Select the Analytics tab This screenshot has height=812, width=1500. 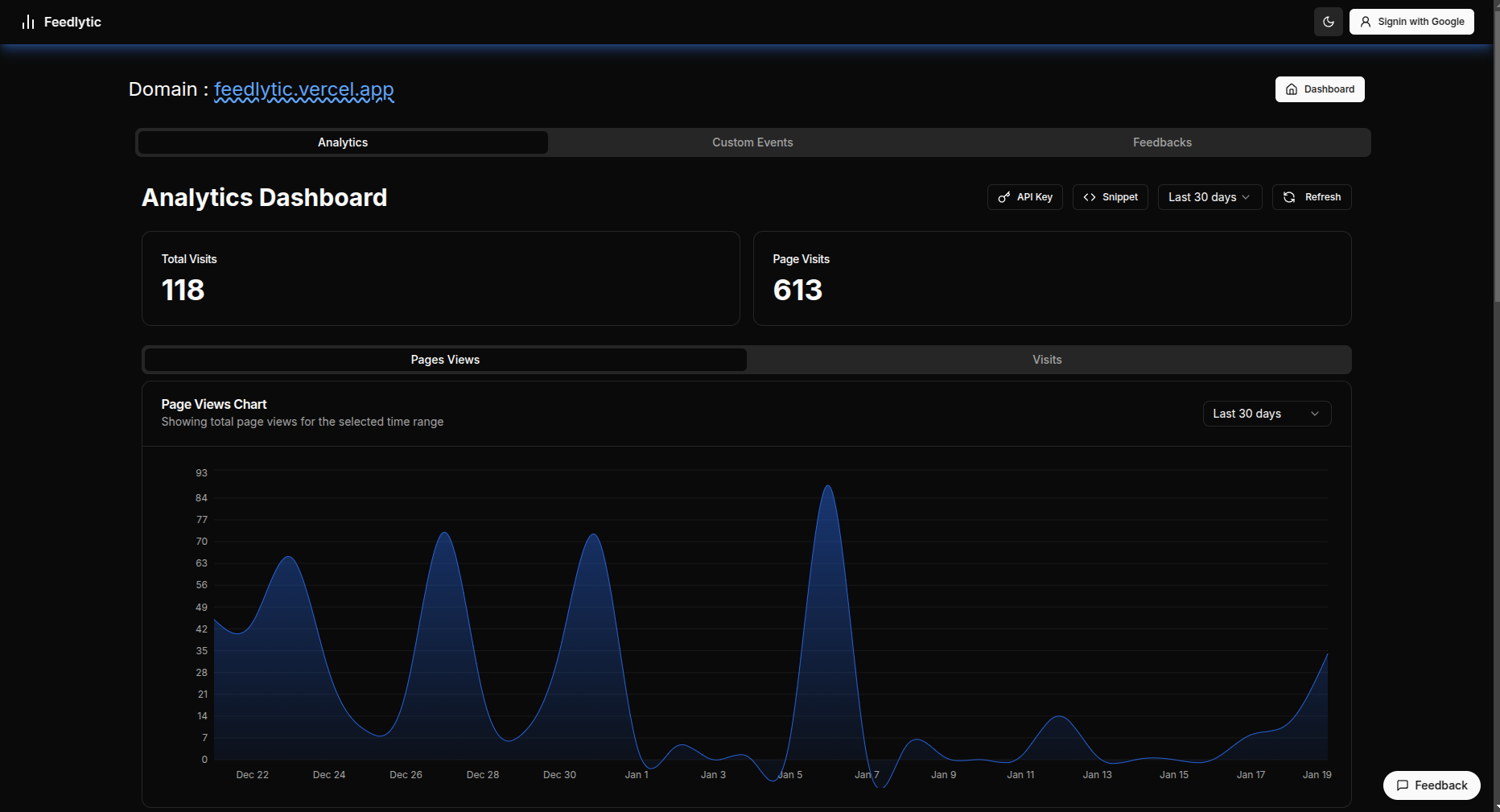(x=343, y=142)
